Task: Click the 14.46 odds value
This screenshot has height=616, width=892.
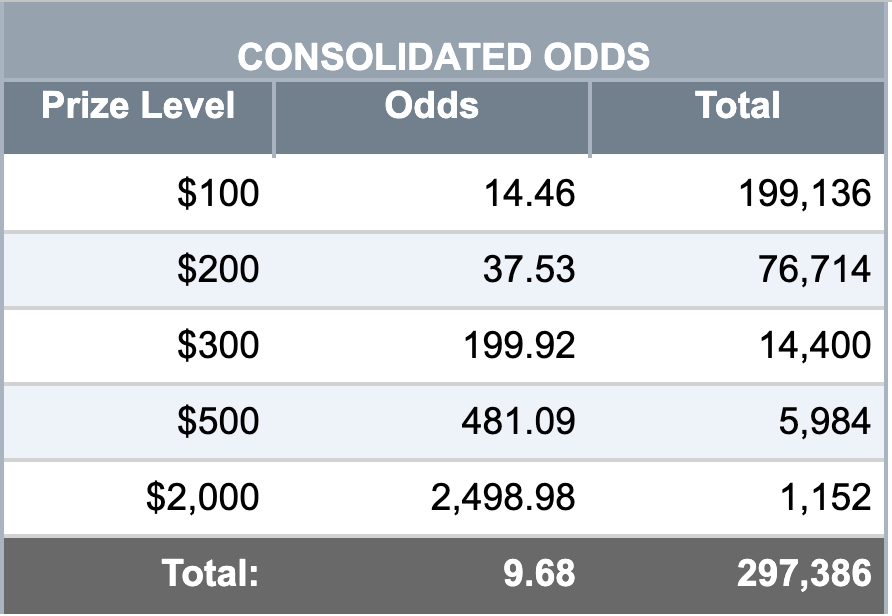Action: point(529,193)
